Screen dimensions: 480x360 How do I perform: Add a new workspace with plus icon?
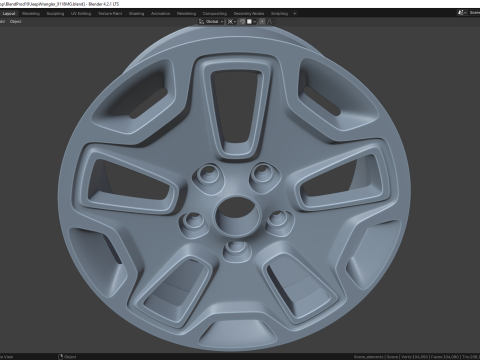point(295,14)
